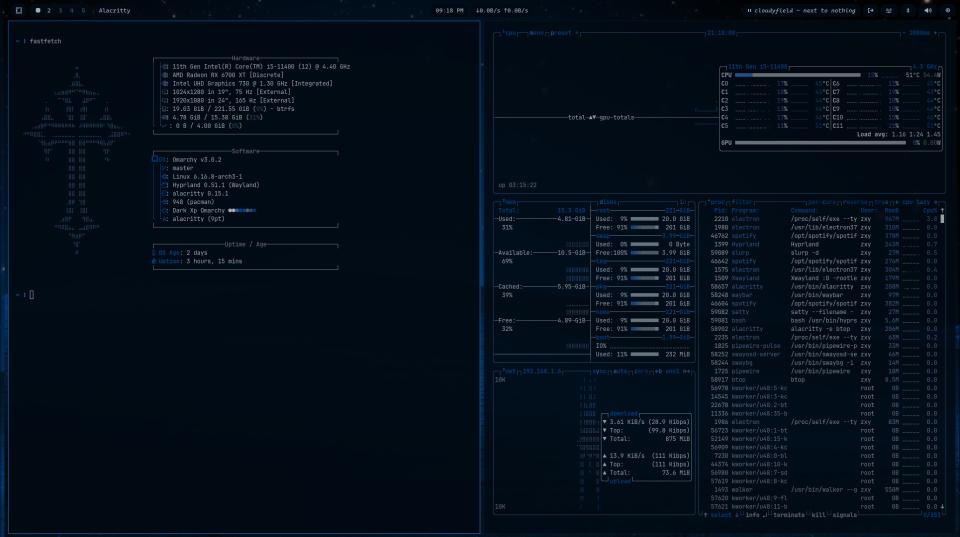Click kill in btop proc footer

pos(819,515)
